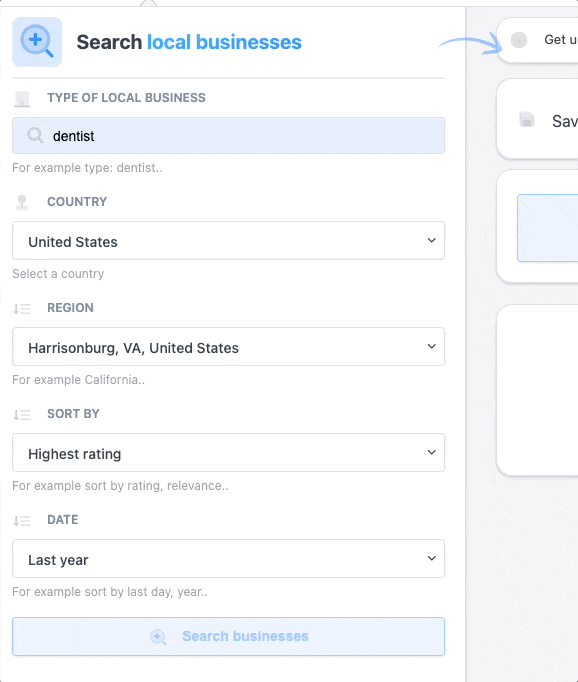Viewport: 578px width, 682px height.
Task: Click the sort-list icon beside Region
Action: [x=22, y=308]
